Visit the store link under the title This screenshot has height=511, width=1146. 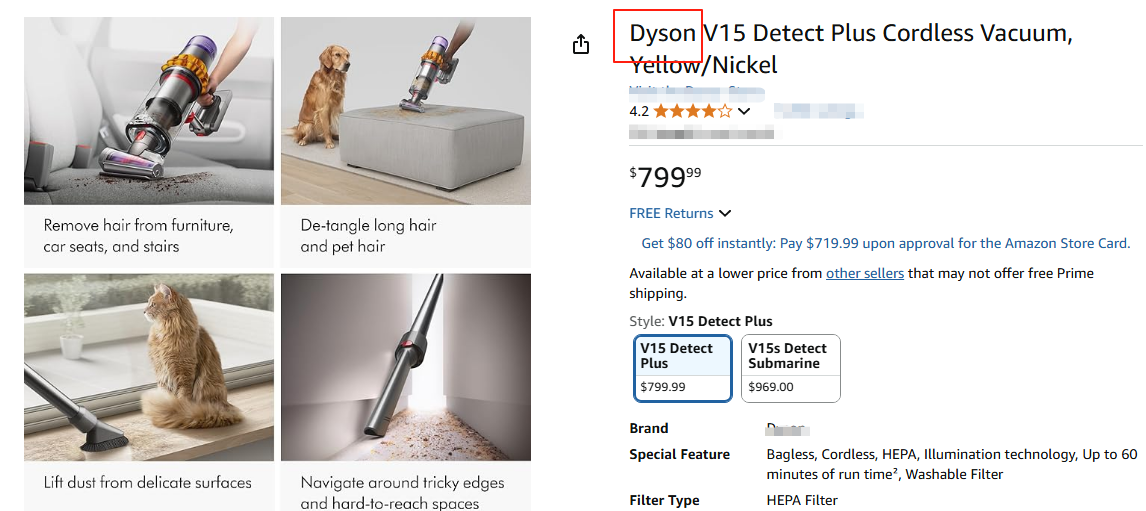point(696,93)
